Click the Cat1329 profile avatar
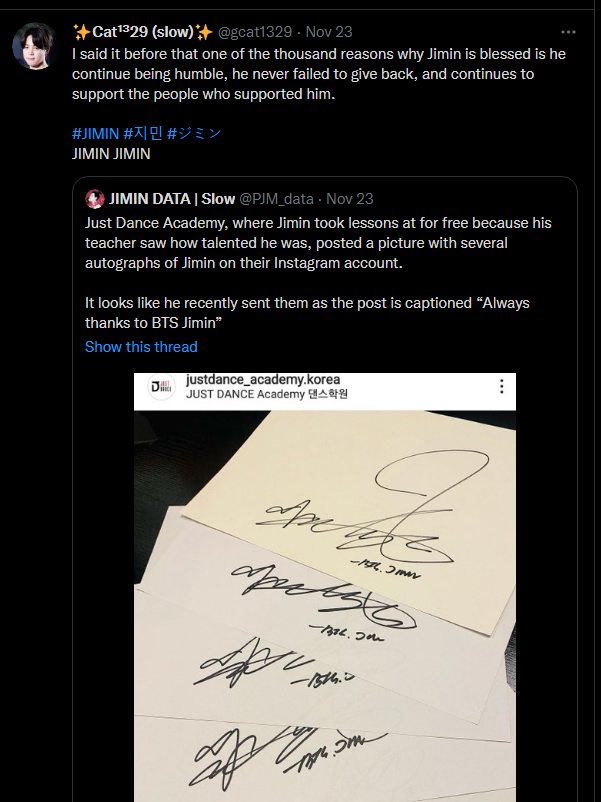 pyautogui.click(x=35, y=46)
